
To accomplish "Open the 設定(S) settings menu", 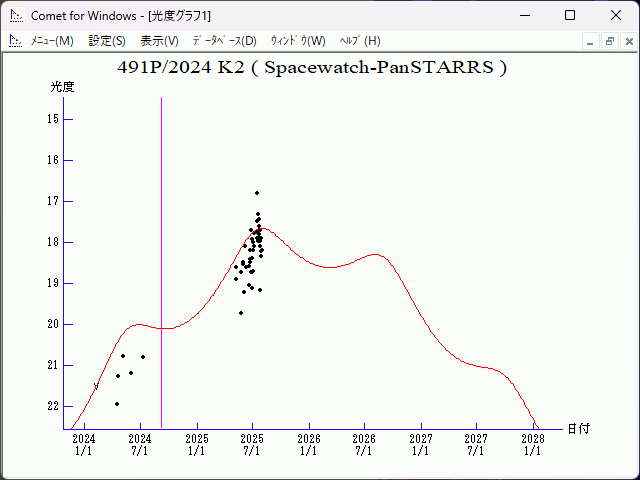I will (107, 41).
